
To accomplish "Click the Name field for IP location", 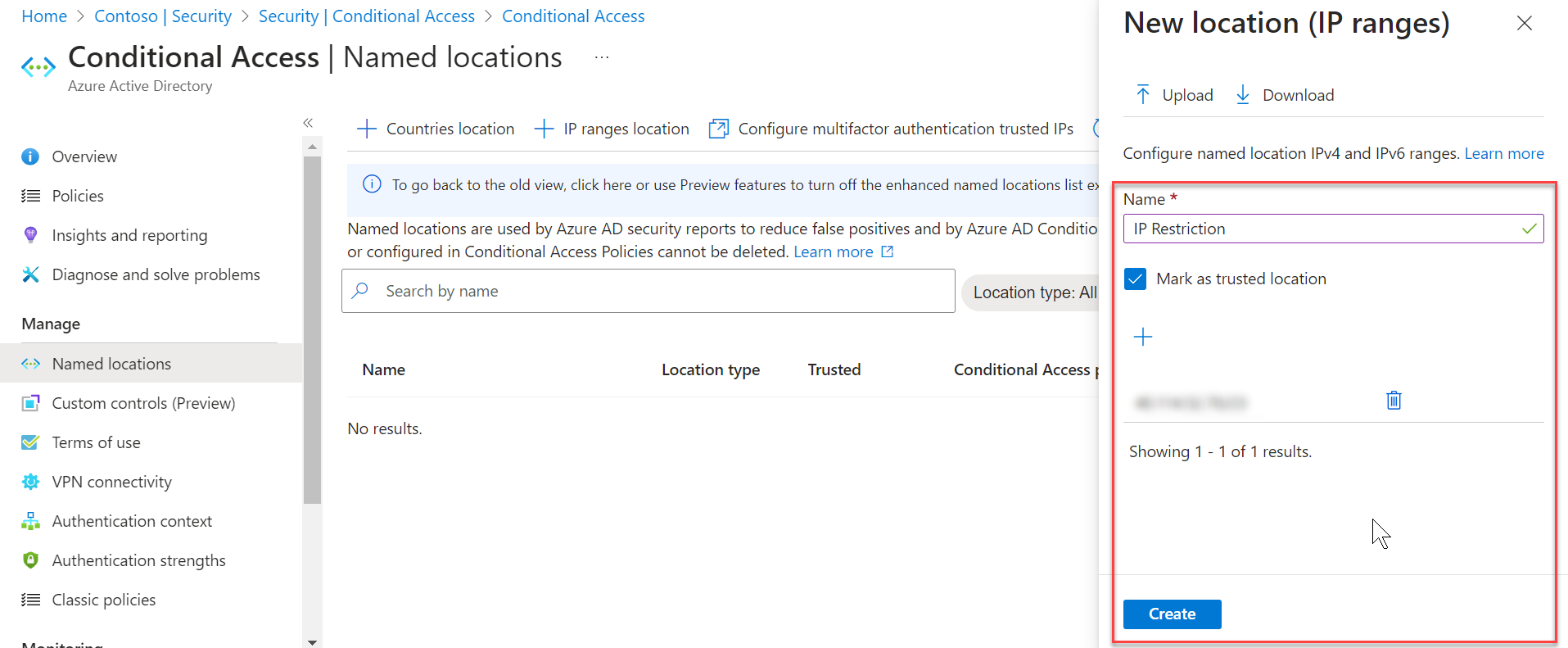I will 1322,229.
